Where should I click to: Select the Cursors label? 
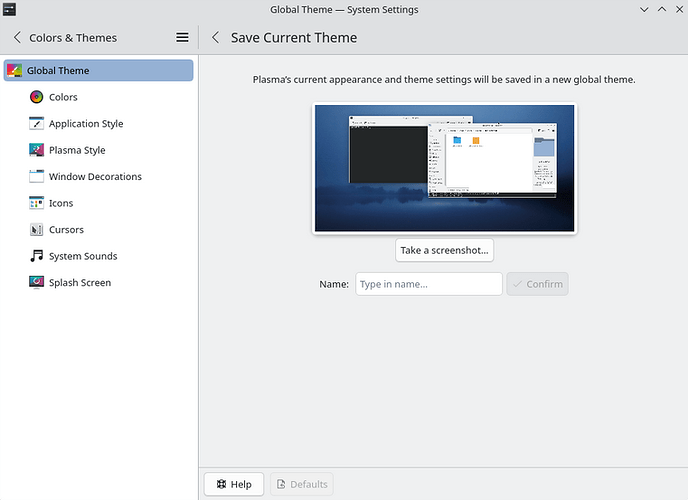tap(66, 229)
